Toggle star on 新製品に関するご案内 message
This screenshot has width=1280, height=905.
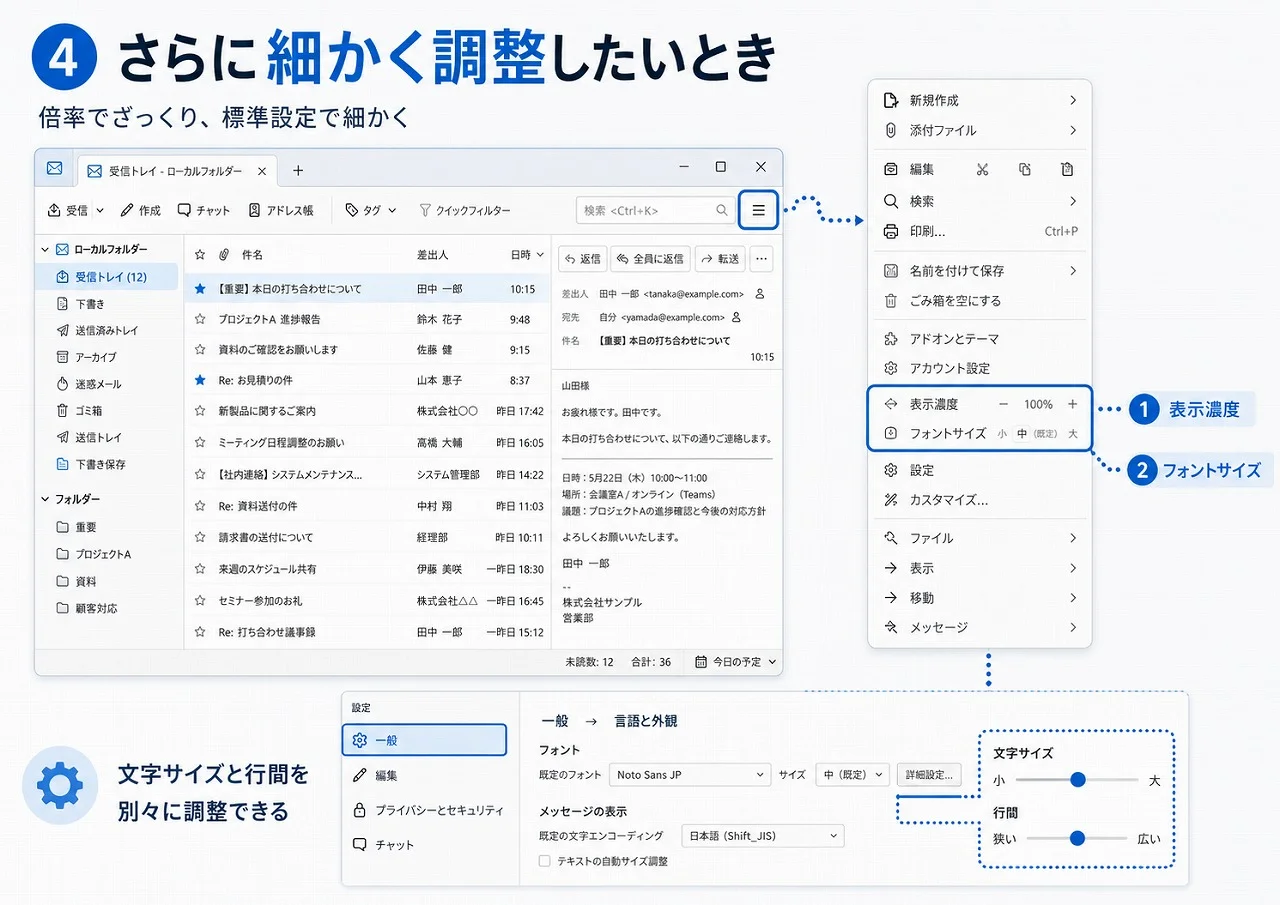click(x=200, y=411)
